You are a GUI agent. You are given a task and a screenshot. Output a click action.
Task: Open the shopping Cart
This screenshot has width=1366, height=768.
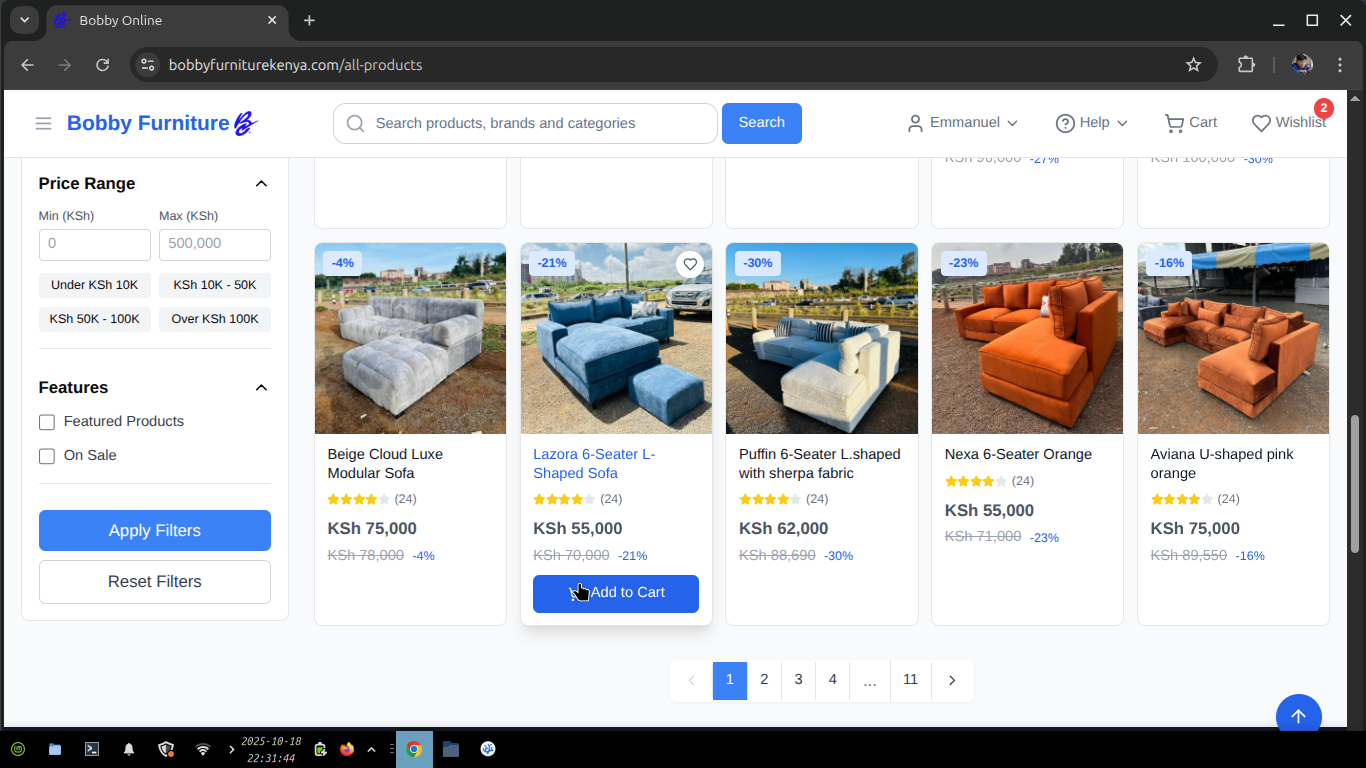1189,122
